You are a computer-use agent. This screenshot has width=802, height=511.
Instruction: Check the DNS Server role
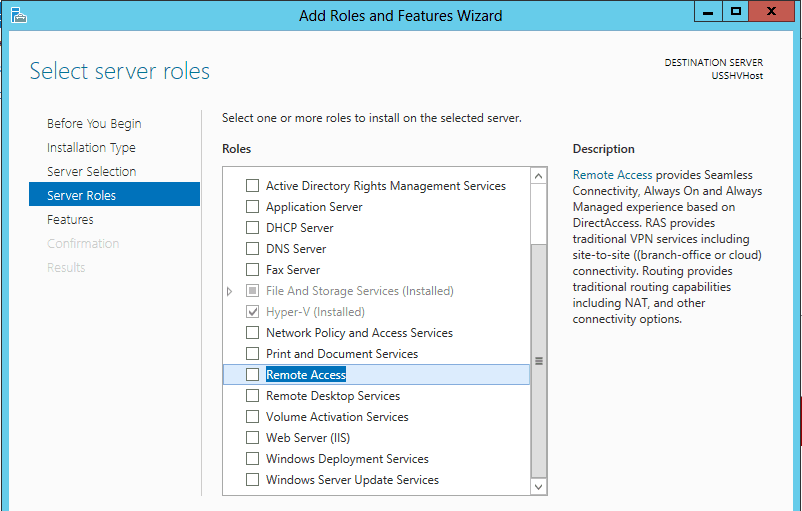tap(252, 249)
